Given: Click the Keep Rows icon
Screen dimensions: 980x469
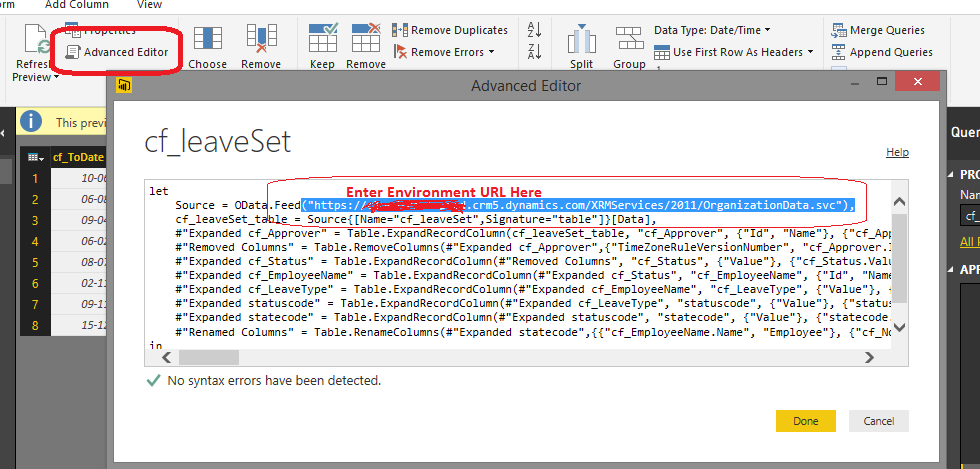Looking at the screenshot, I should (322, 38).
